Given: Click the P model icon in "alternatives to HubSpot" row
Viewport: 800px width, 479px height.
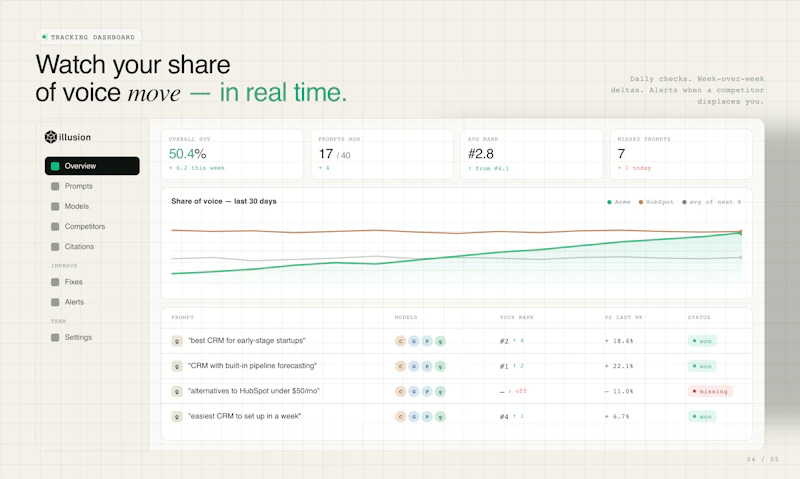Looking at the screenshot, I should pyautogui.click(x=427, y=391).
